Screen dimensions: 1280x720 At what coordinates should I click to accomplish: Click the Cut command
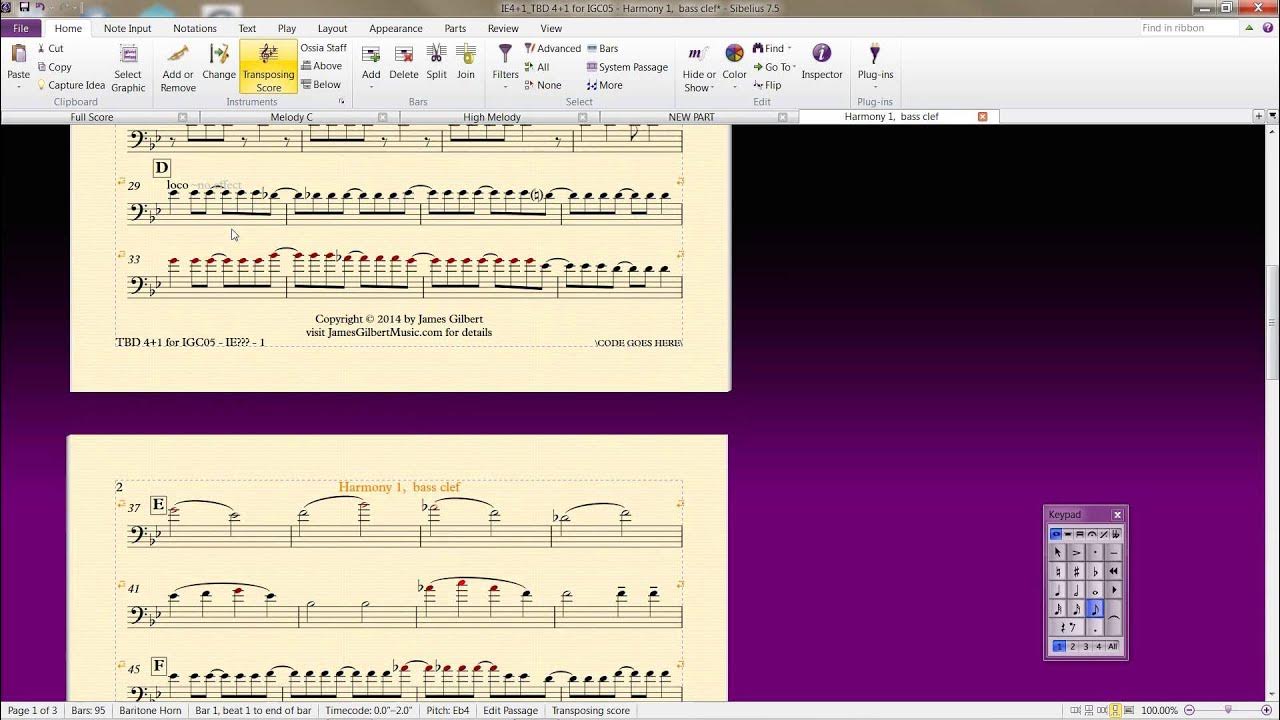pos(50,48)
